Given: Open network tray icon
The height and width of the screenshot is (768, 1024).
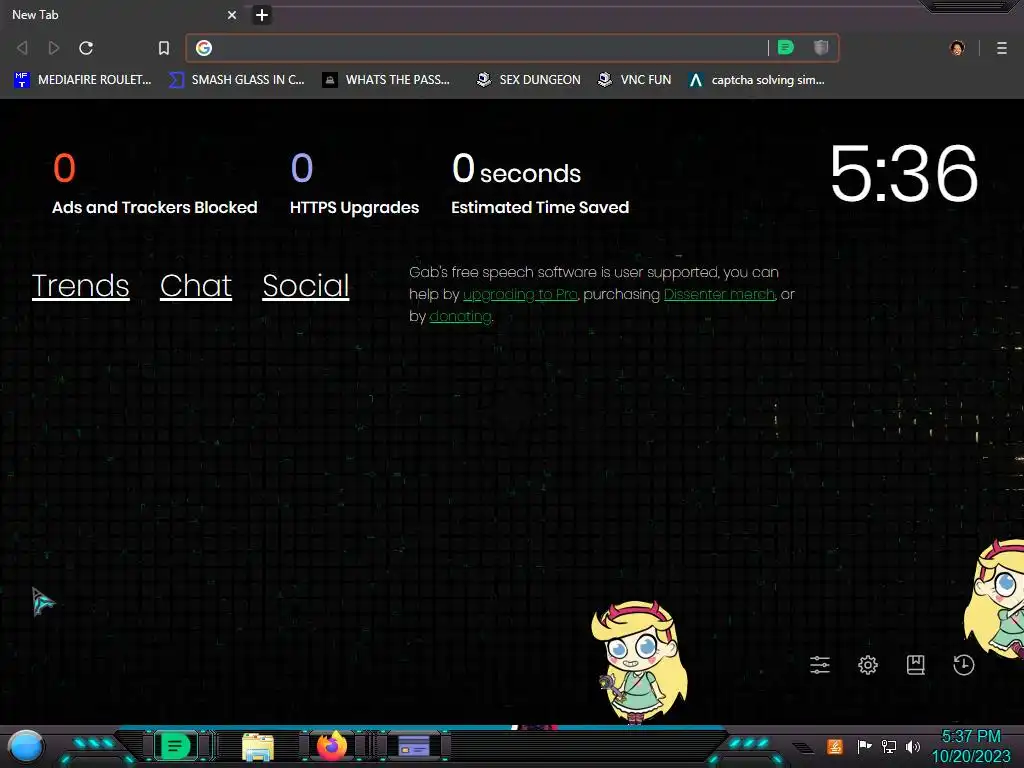Looking at the screenshot, I should tap(889, 746).
